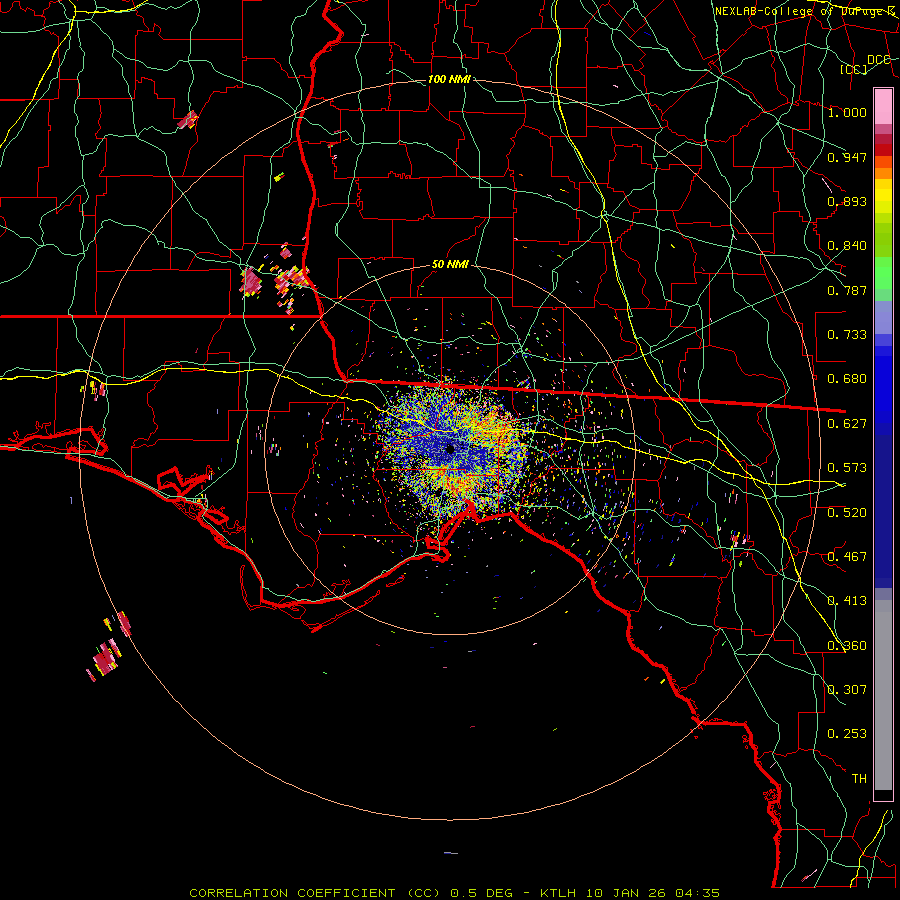Click the NEXLAB-College of DuPage credit text
900x900 pixels.
click(x=804, y=11)
